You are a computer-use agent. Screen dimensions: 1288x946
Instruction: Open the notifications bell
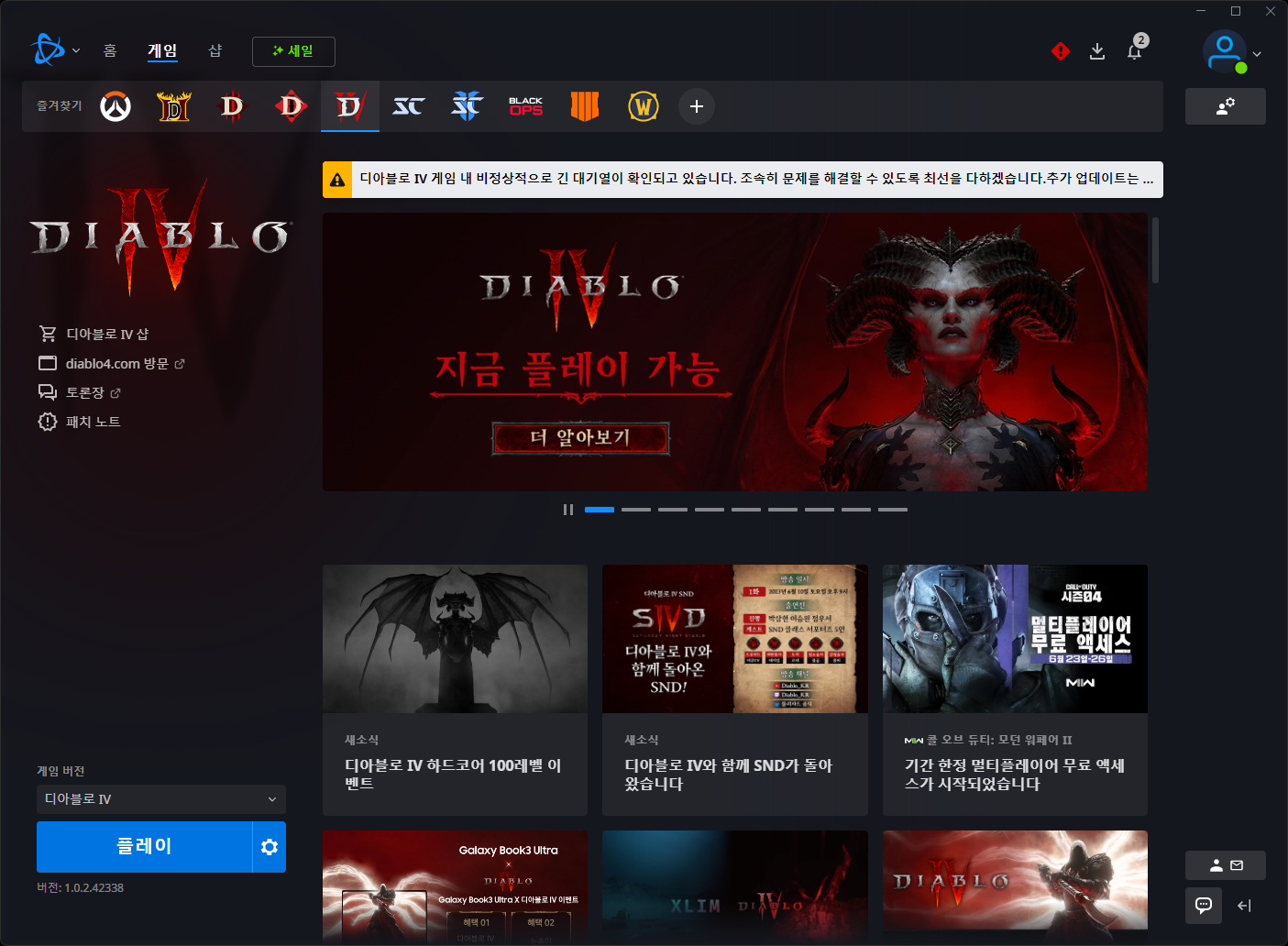[1135, 51]
